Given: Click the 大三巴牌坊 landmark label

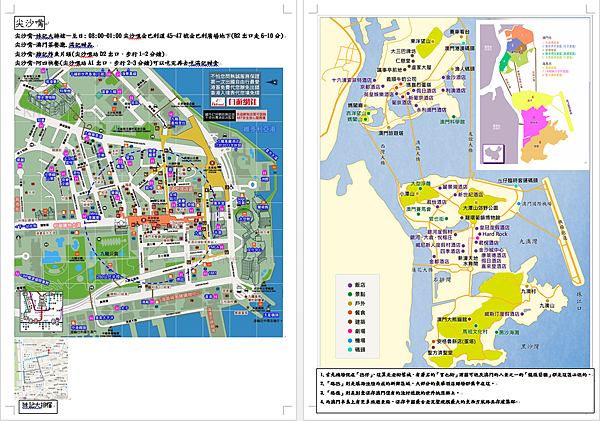Looking at the screenshot, I should pos(403,51).
